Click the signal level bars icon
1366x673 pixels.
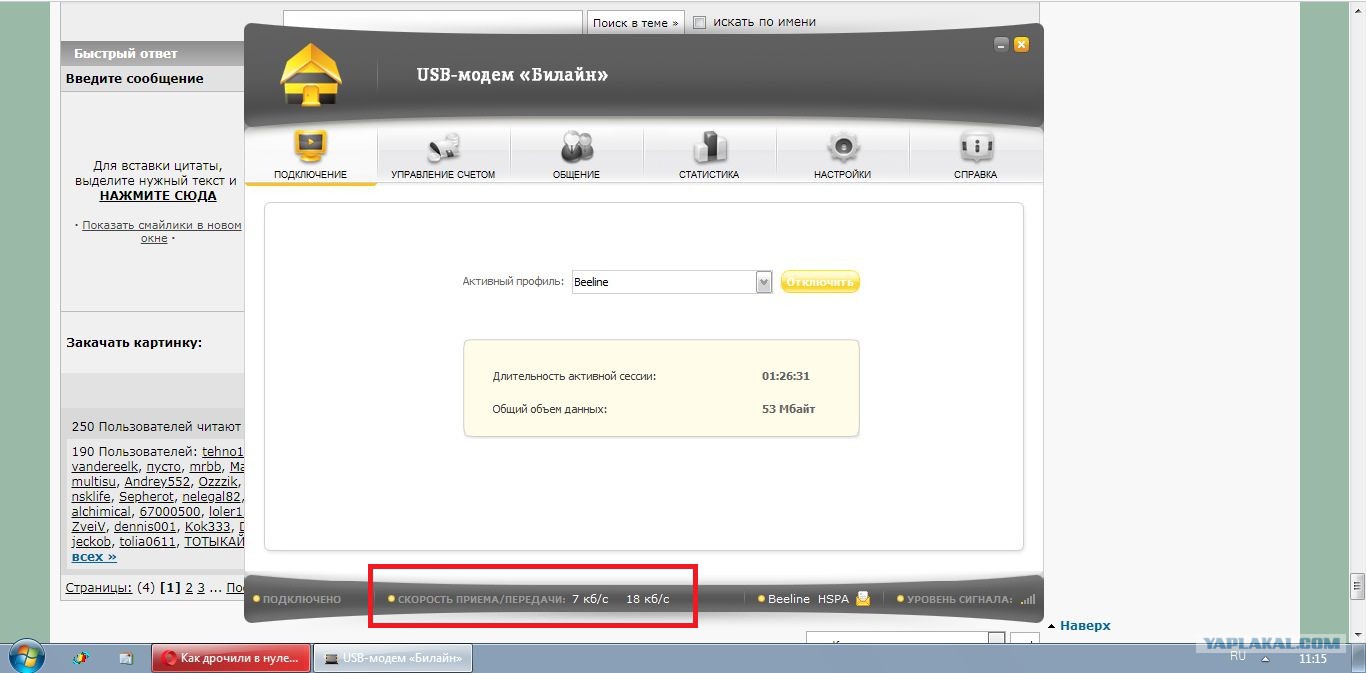pyautogui.click(x=1027, y=599)
